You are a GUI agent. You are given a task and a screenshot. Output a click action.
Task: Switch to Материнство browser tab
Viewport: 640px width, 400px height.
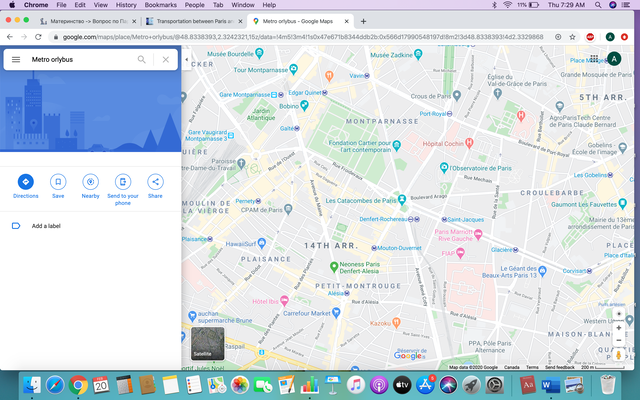[x=88, y=21]
